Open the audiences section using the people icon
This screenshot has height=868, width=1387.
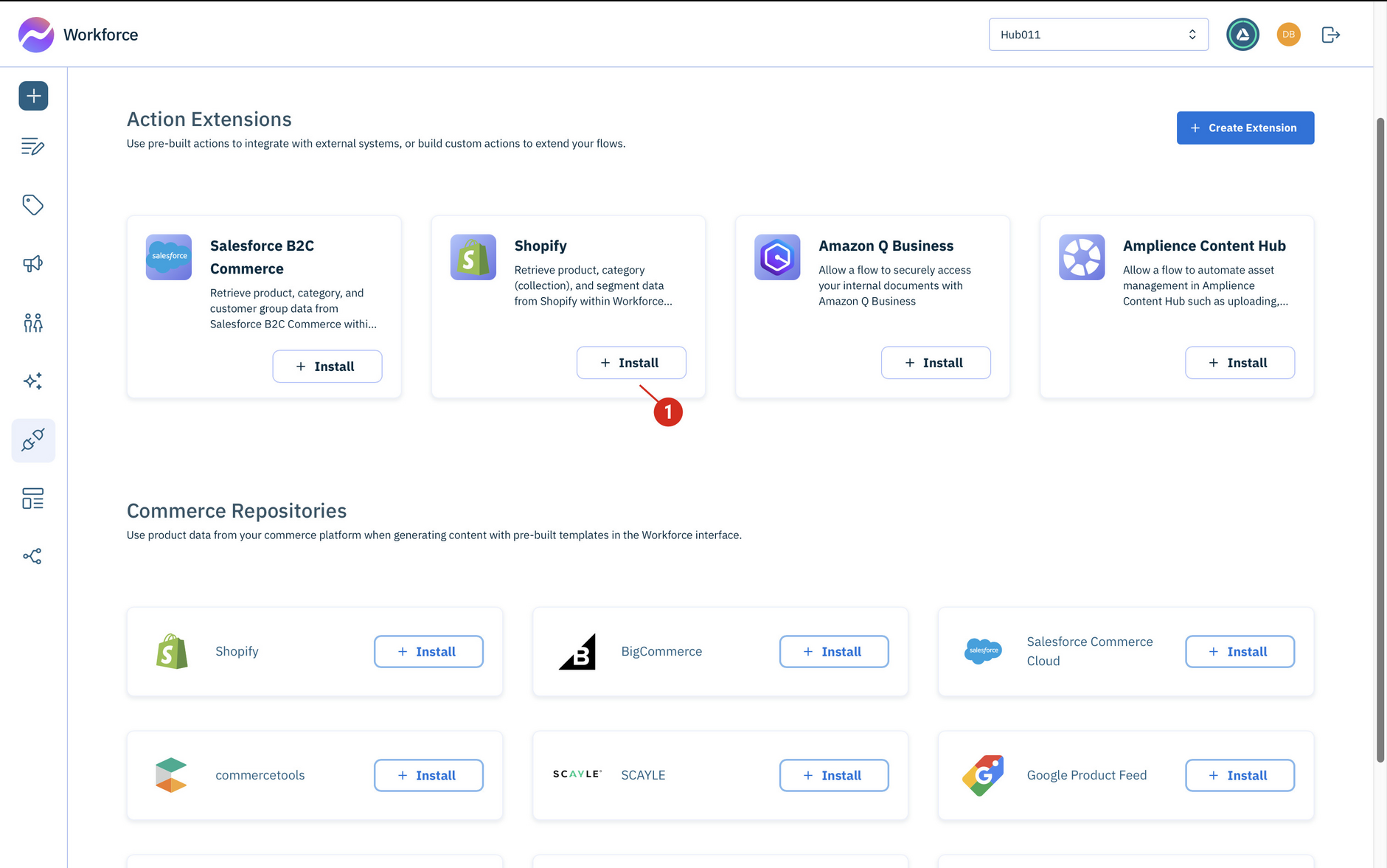33,322
